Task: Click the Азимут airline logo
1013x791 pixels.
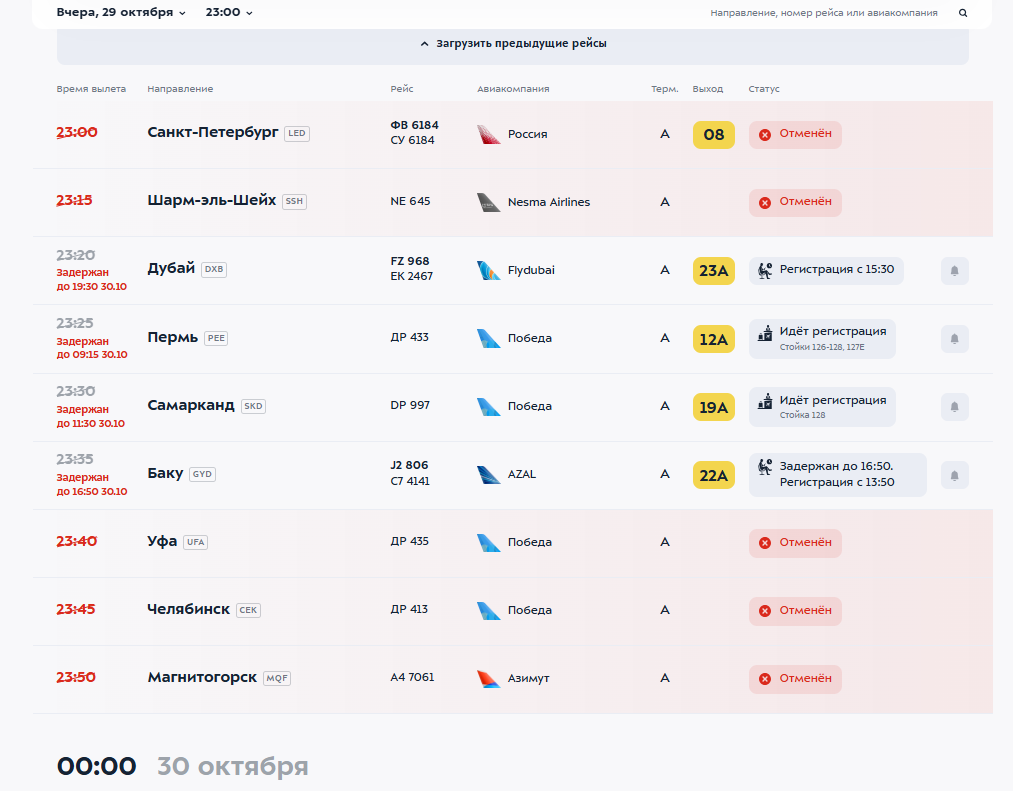Action: (488, 679)
